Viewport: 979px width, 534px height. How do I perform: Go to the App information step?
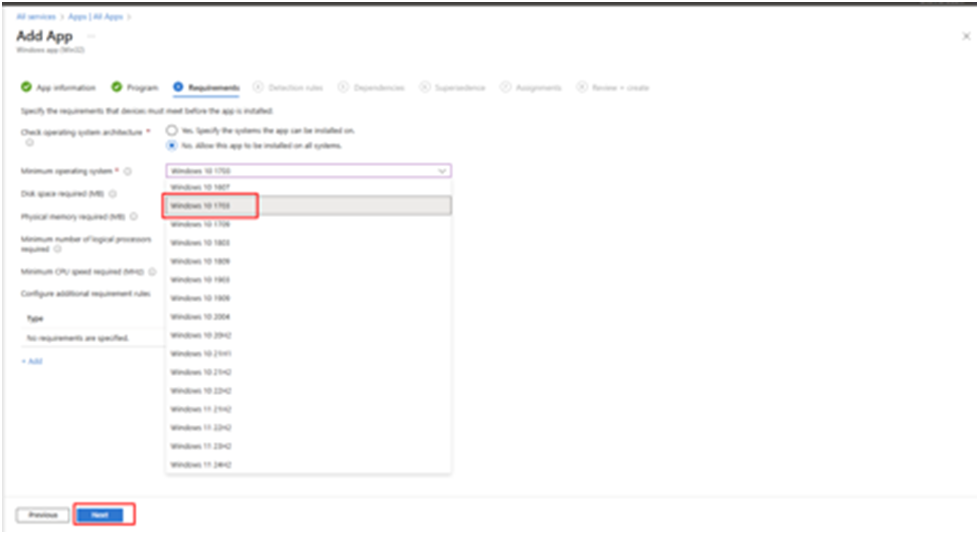[x=58, y=87]
